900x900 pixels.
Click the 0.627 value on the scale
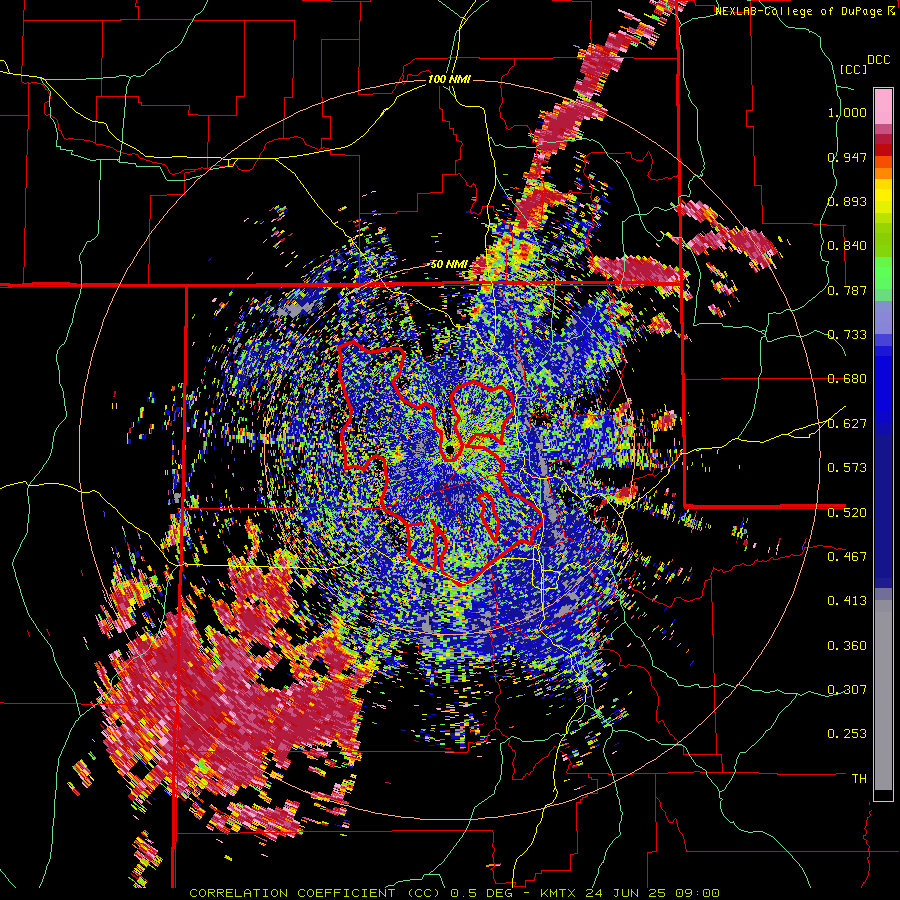(x=847, y=424)
